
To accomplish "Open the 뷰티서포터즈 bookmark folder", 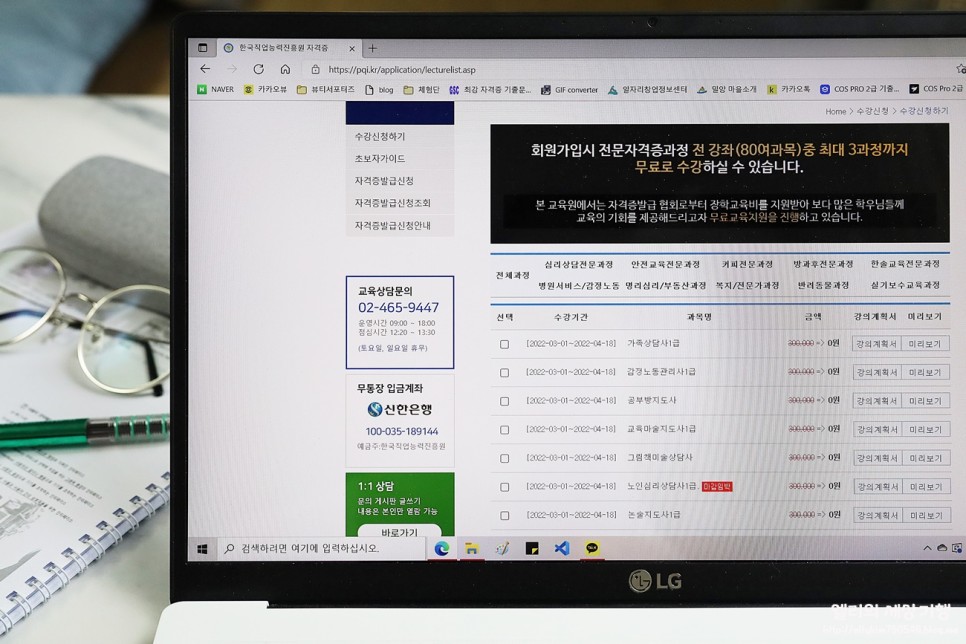I will point(326,89).
